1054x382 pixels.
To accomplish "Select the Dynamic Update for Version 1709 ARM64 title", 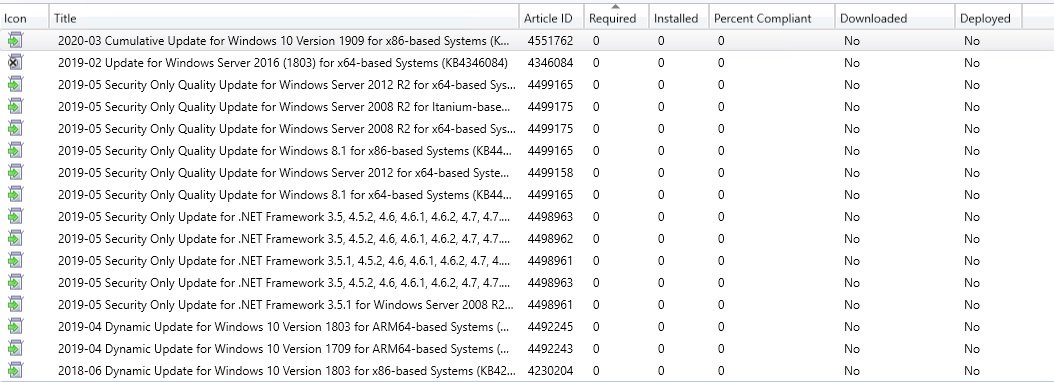I will point(284,349).
